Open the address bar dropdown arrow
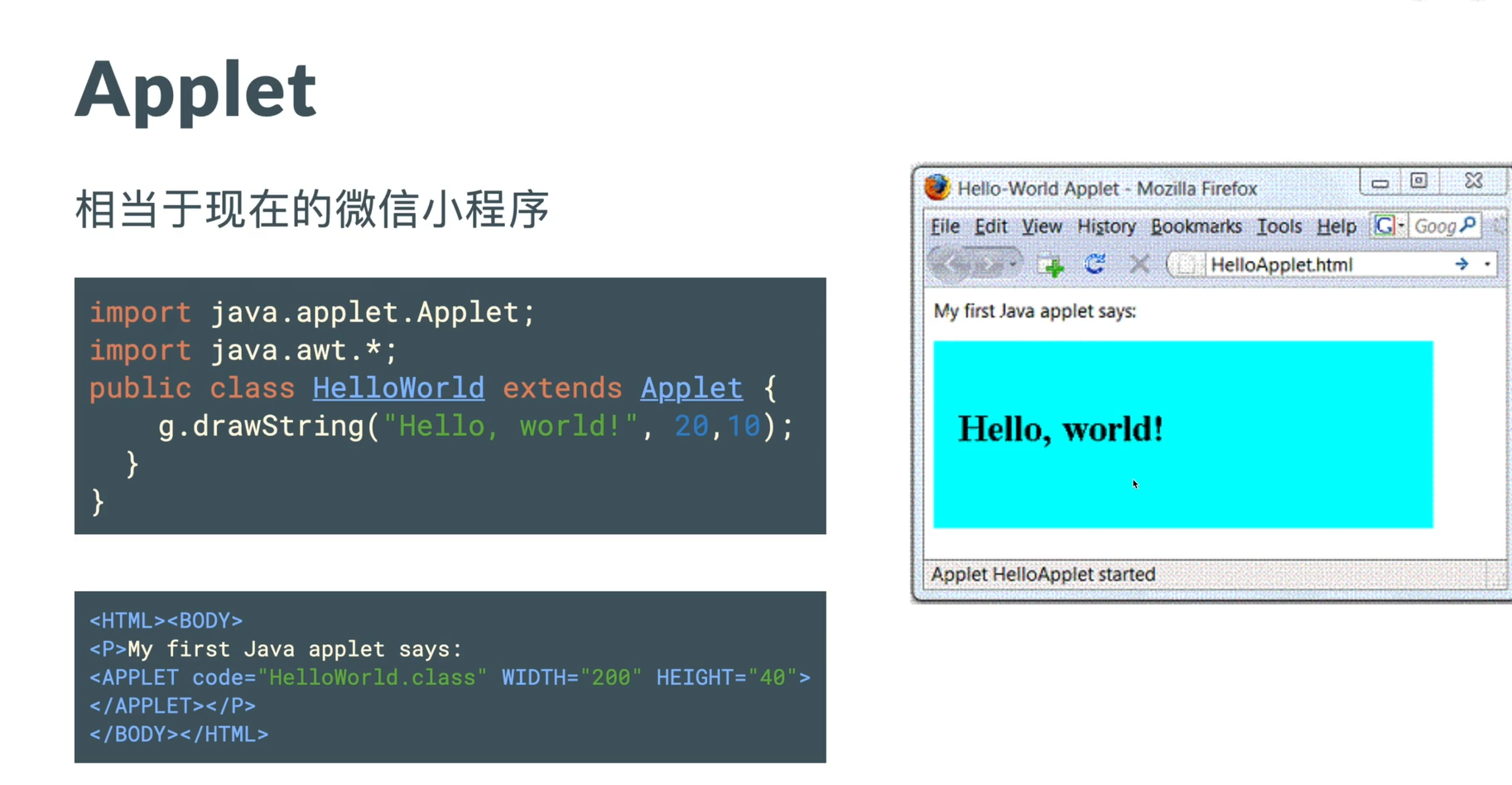 click(1487, 264)
